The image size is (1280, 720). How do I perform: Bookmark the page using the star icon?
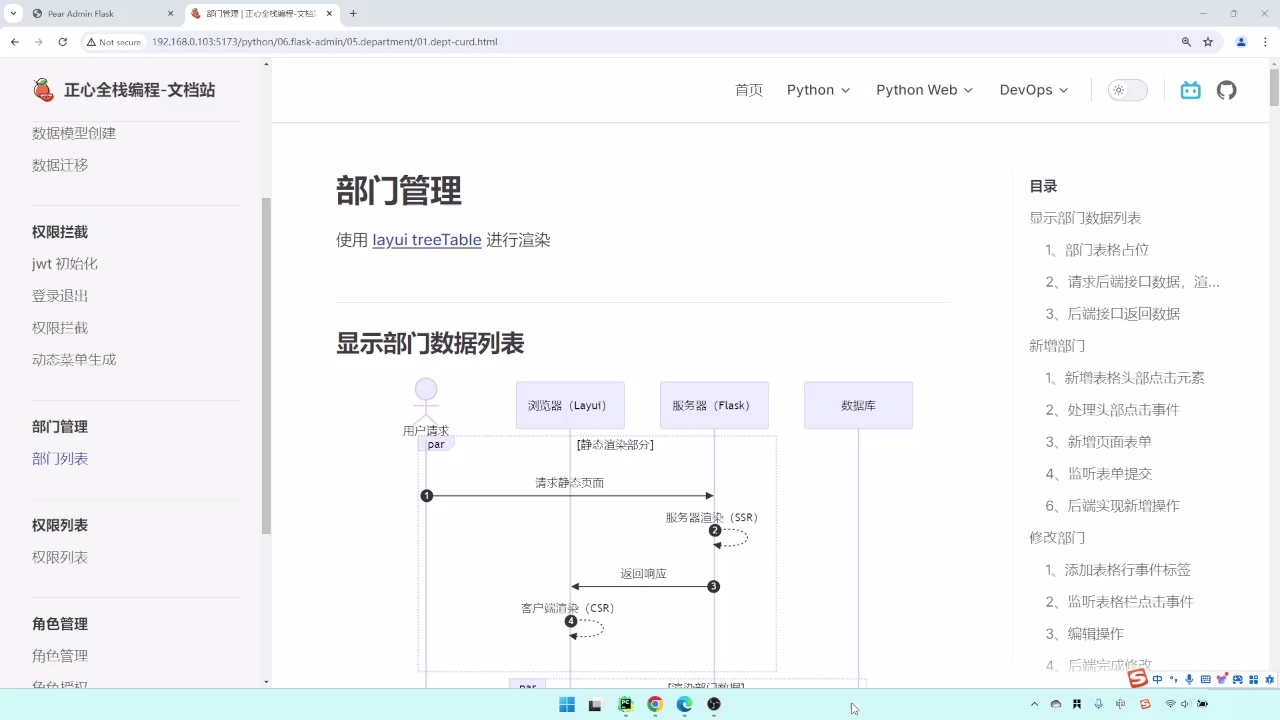(x=1208, y=42)
